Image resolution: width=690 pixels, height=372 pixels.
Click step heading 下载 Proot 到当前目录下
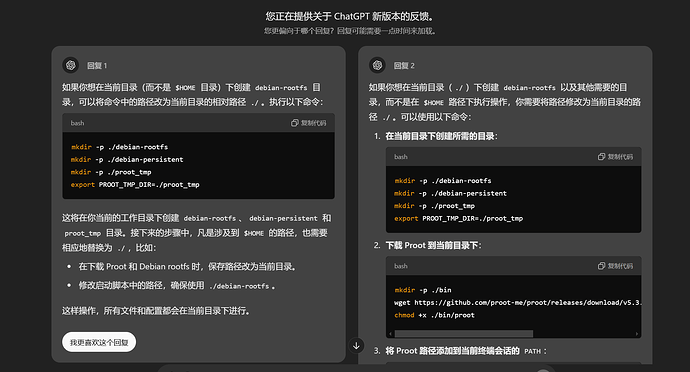pyautogui.click(x=433, y=245)
